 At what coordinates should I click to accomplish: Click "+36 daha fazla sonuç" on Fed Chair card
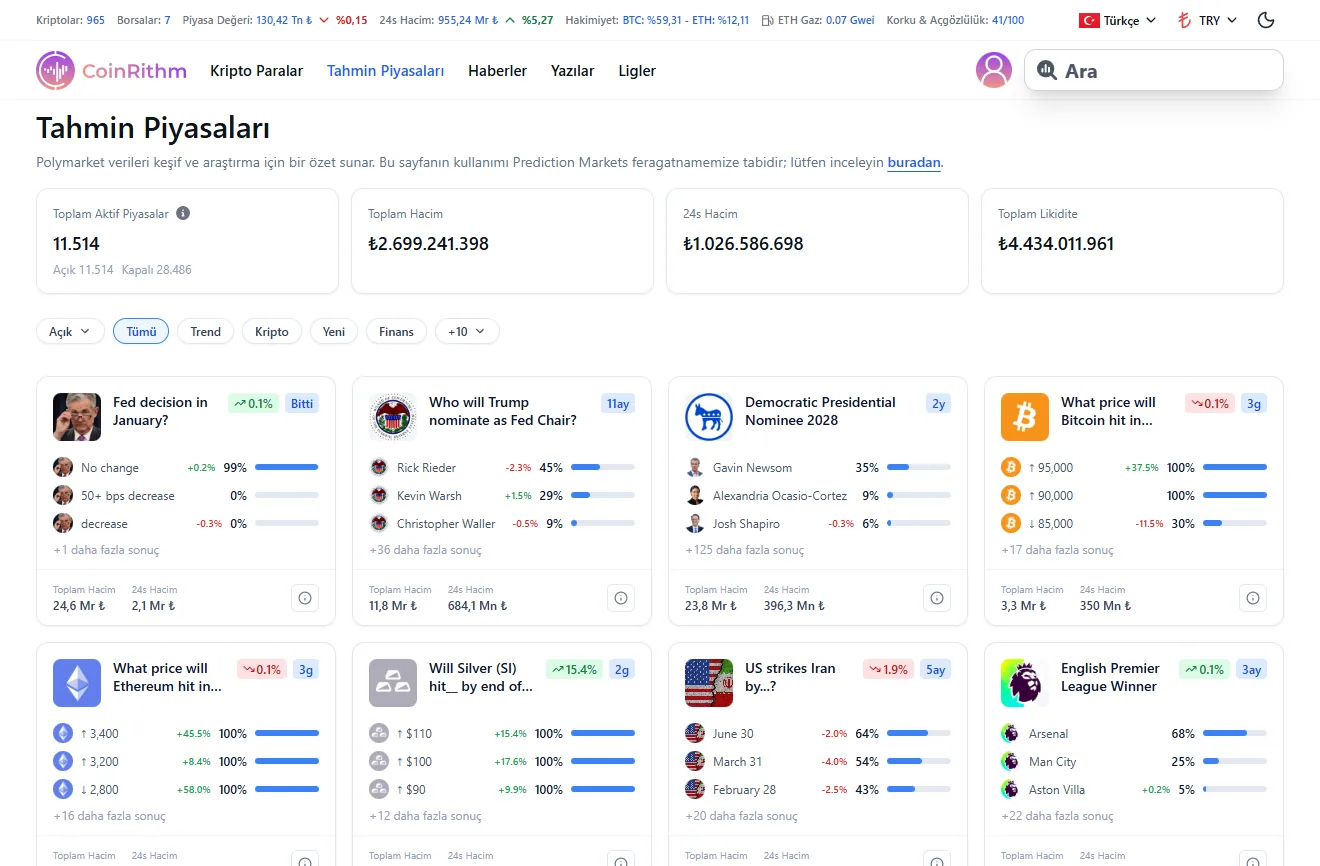click(x=424, y=549)
